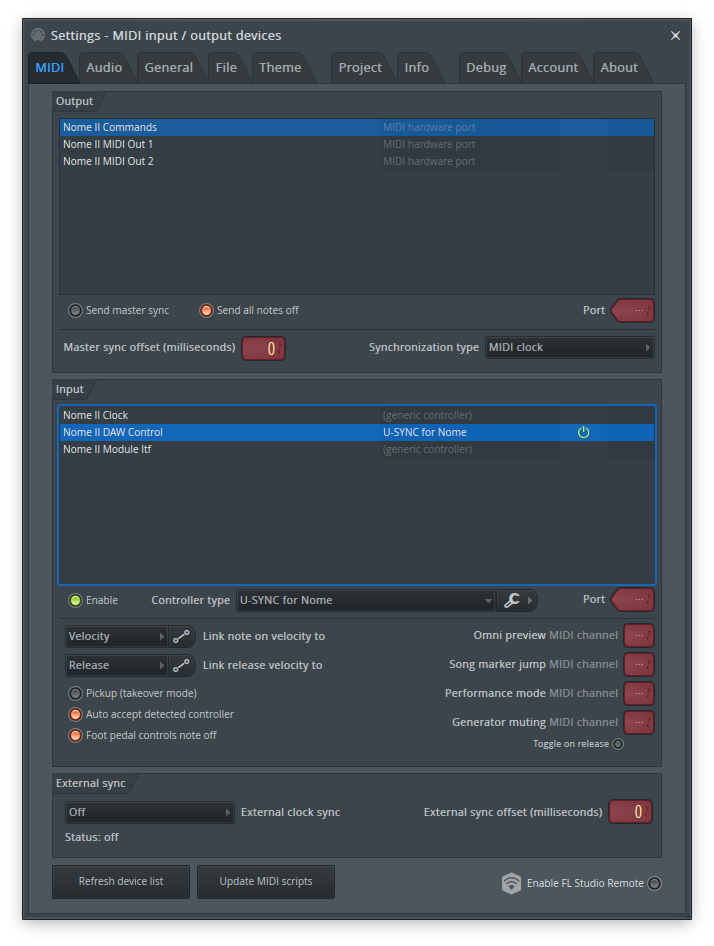
Task: Select Nome II DAW Control input device
Action: pos(357,432)
